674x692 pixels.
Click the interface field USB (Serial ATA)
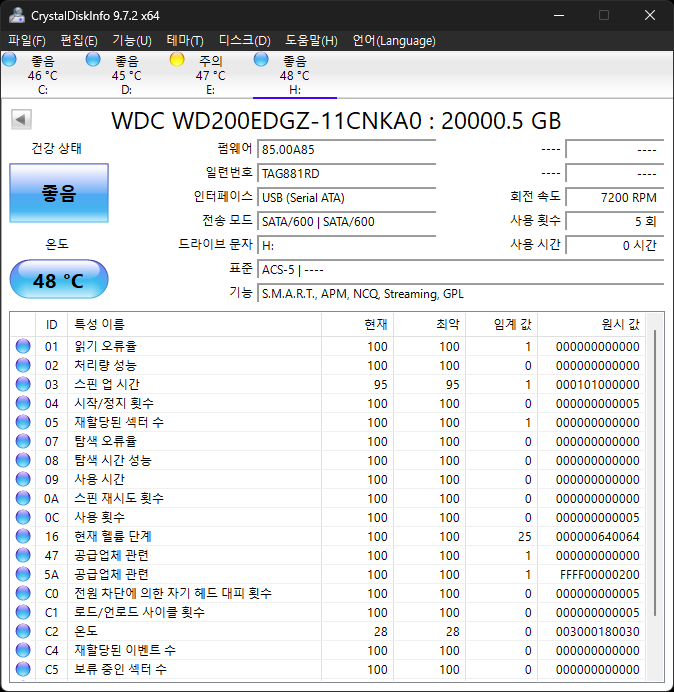coord(346,197)
